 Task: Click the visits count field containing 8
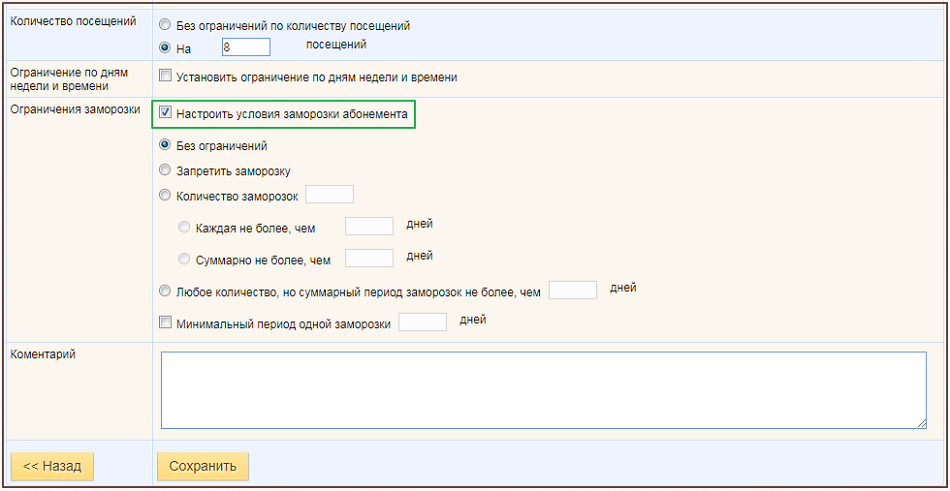[x=246, y=47]
